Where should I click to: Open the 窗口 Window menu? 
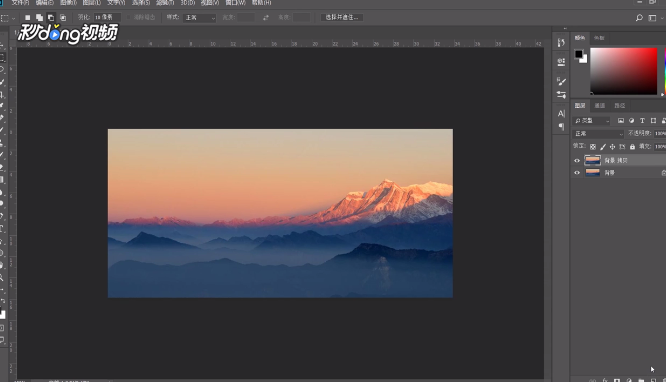pyautogui.click(x=235, y=3)
